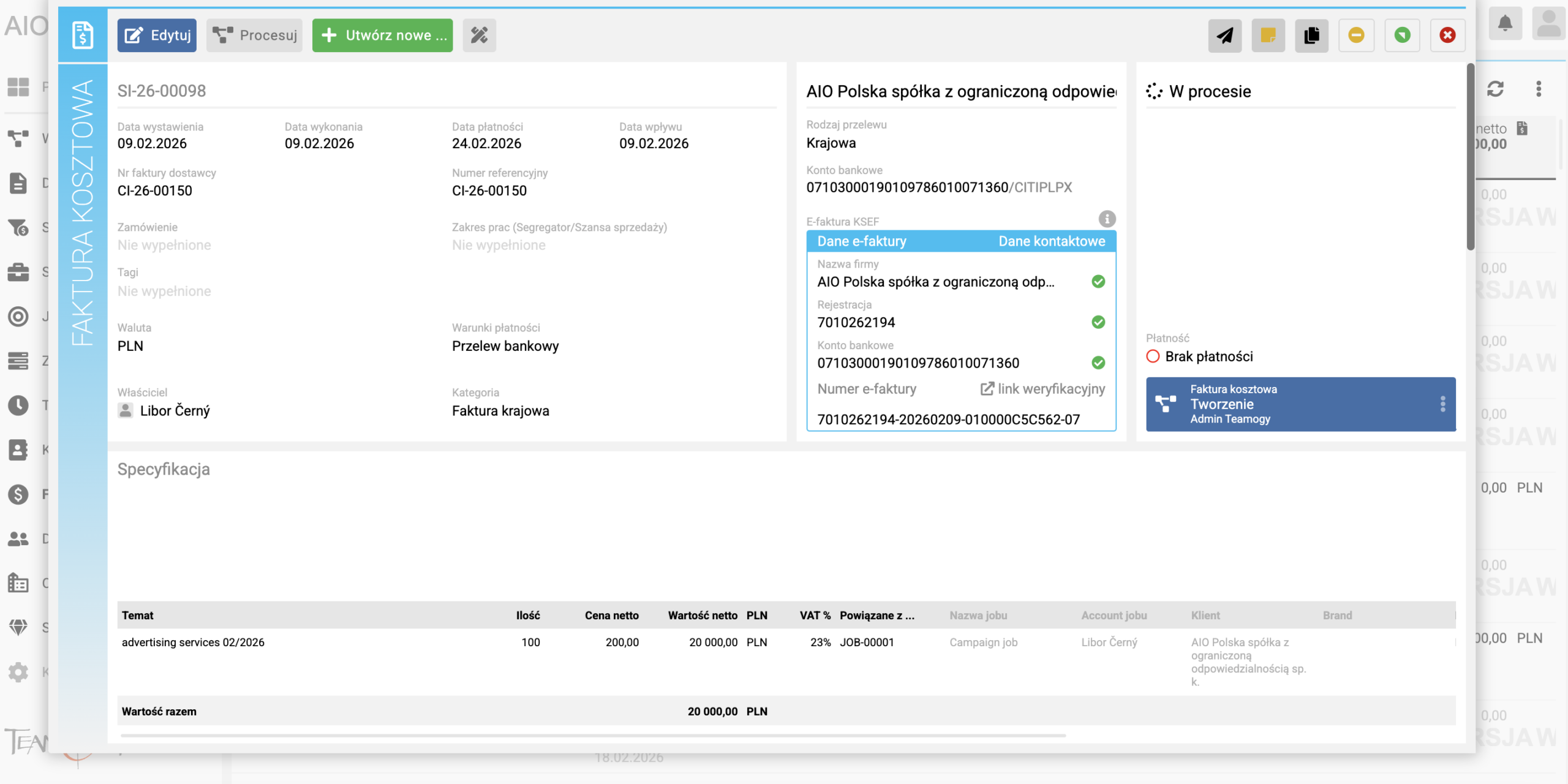Open the link weryfikacyjny
This screenshot has height=784, width=1568.
[1043, 389]
